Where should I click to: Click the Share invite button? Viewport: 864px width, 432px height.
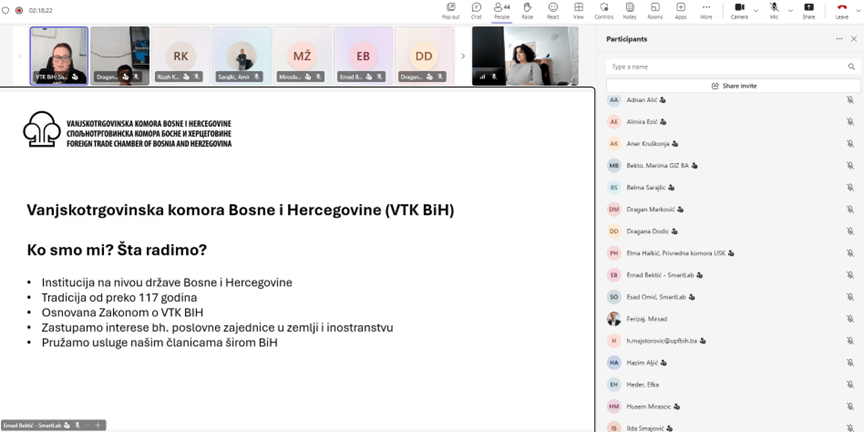point(733,86)
